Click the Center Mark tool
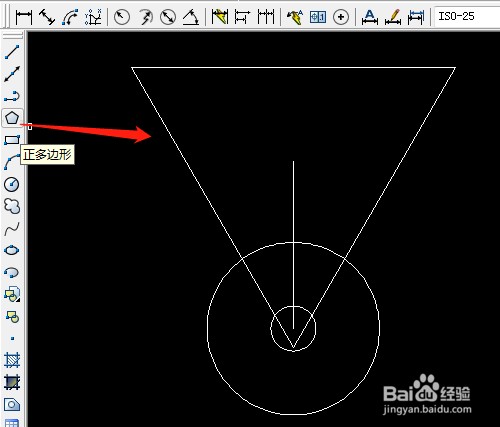Image resolution: width=500 pixels, height=427 pixels. coord(341,17)
